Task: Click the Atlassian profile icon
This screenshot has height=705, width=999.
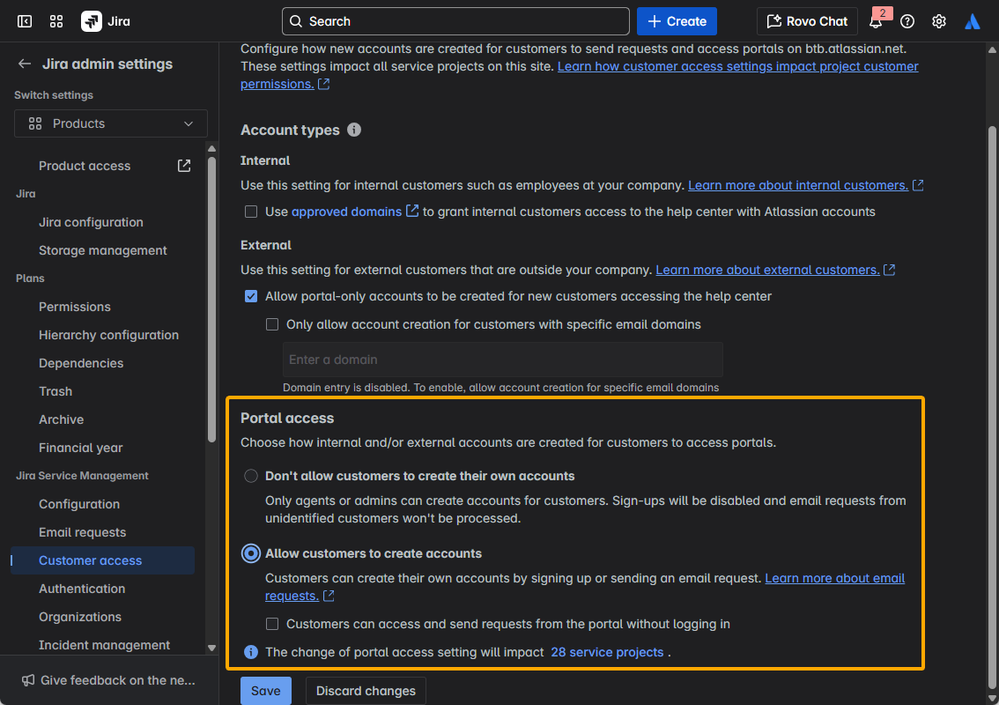Action: coord(972,21)
